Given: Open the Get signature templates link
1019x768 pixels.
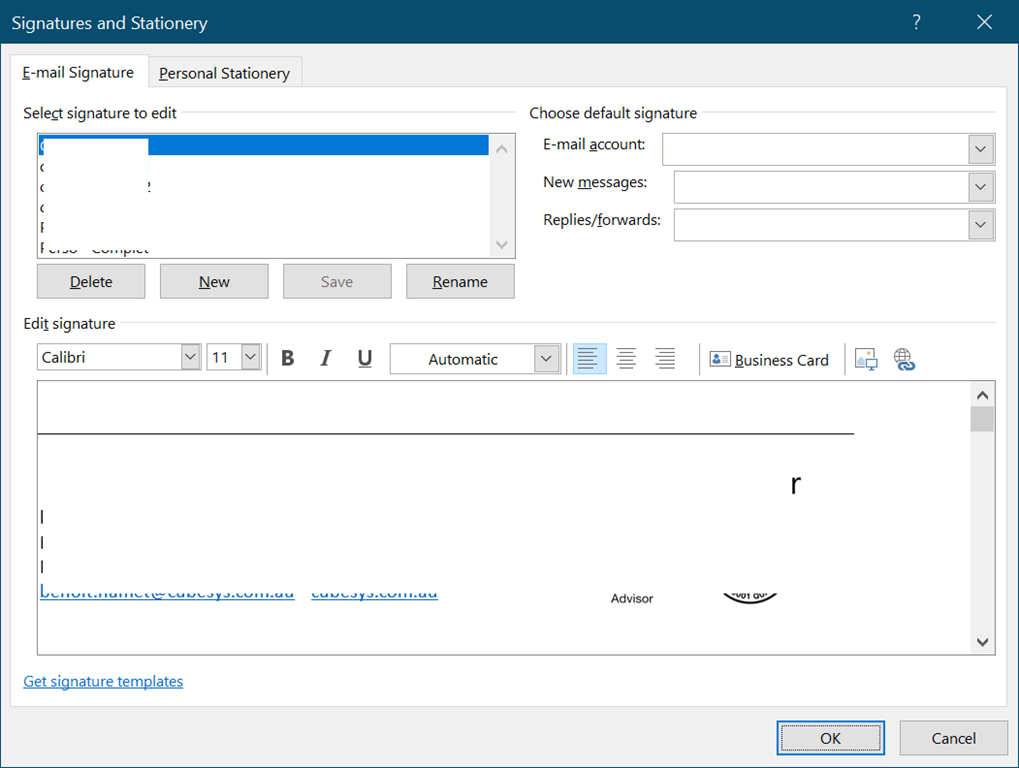Looking at the screenshot, I should (103, 681).
